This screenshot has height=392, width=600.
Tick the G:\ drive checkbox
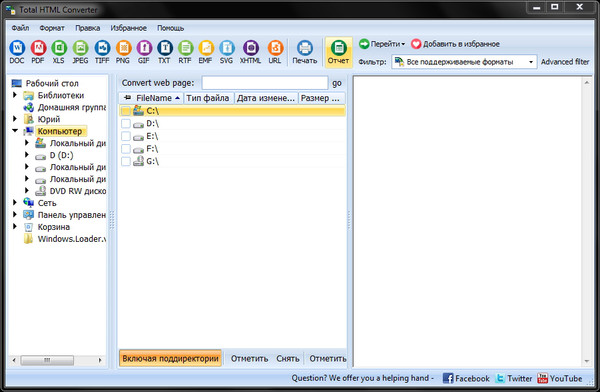126,162
